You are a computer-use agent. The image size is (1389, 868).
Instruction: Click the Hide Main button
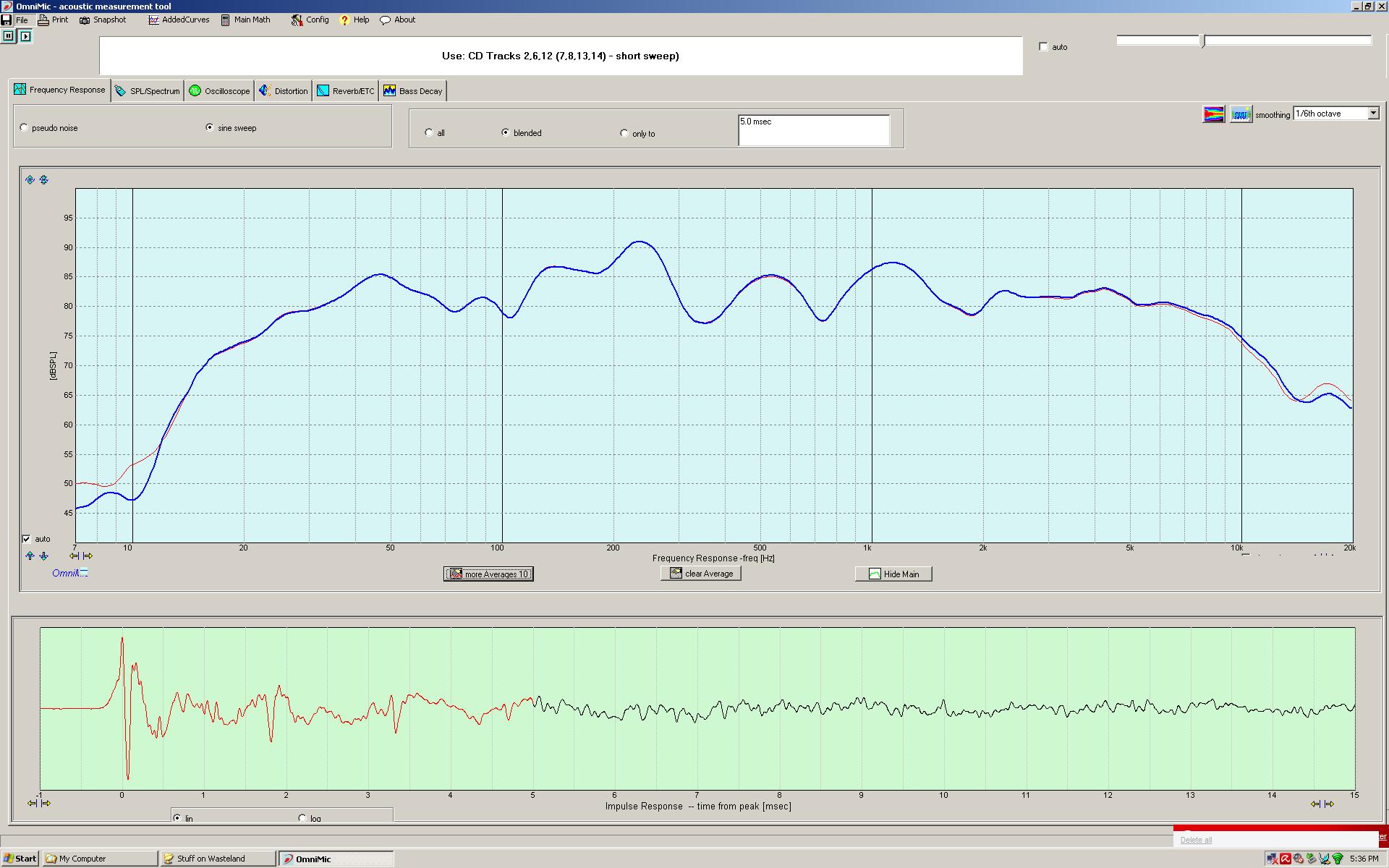coord(893,574)
